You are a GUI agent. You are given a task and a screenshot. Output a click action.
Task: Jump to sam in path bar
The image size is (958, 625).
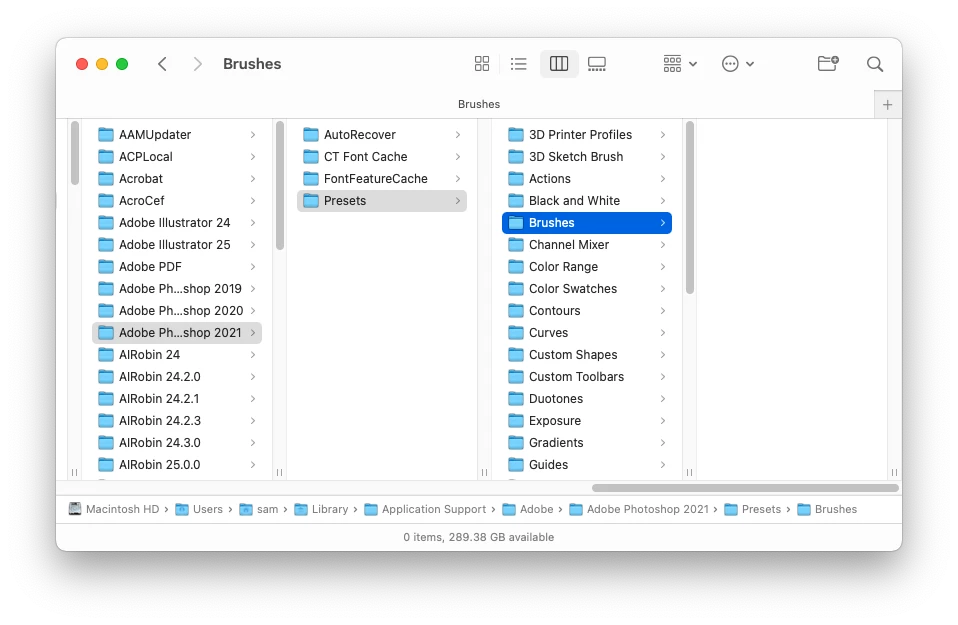point(259,509)
